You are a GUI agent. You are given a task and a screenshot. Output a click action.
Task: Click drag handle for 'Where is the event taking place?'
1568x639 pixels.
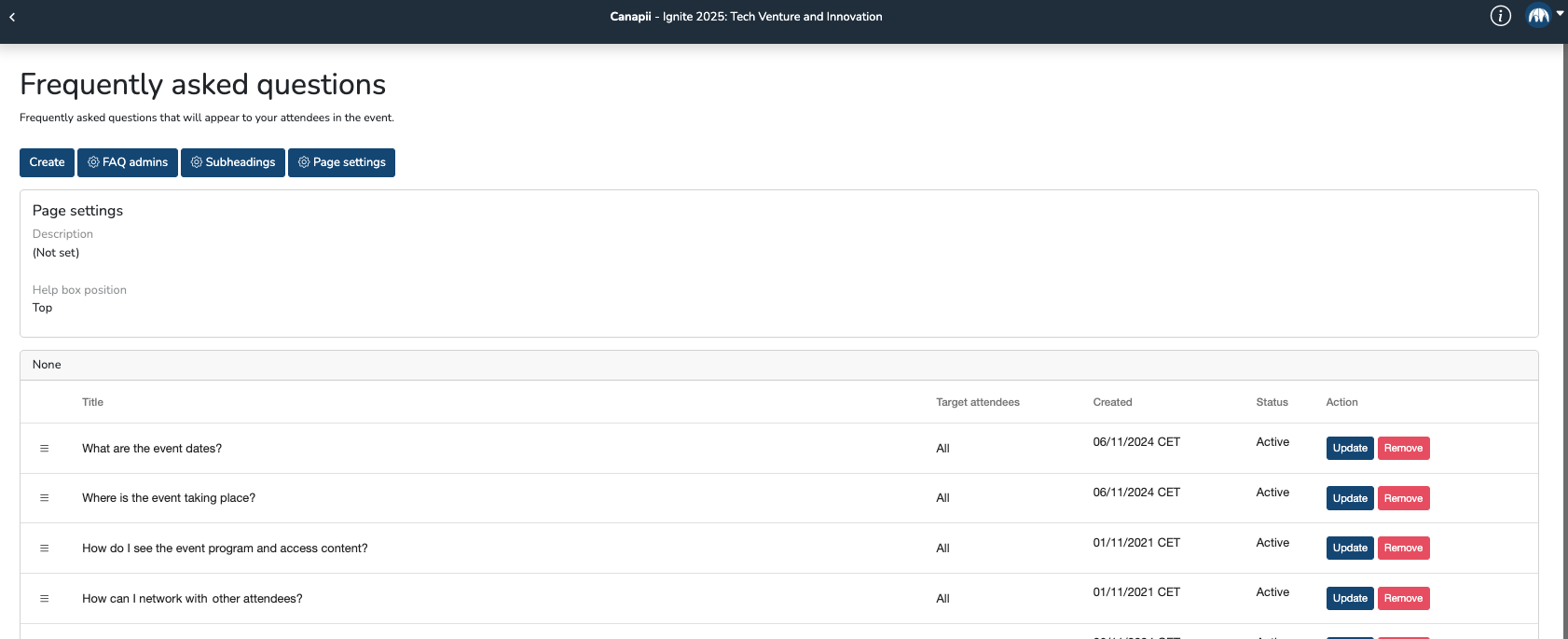[x=44, y=498]
